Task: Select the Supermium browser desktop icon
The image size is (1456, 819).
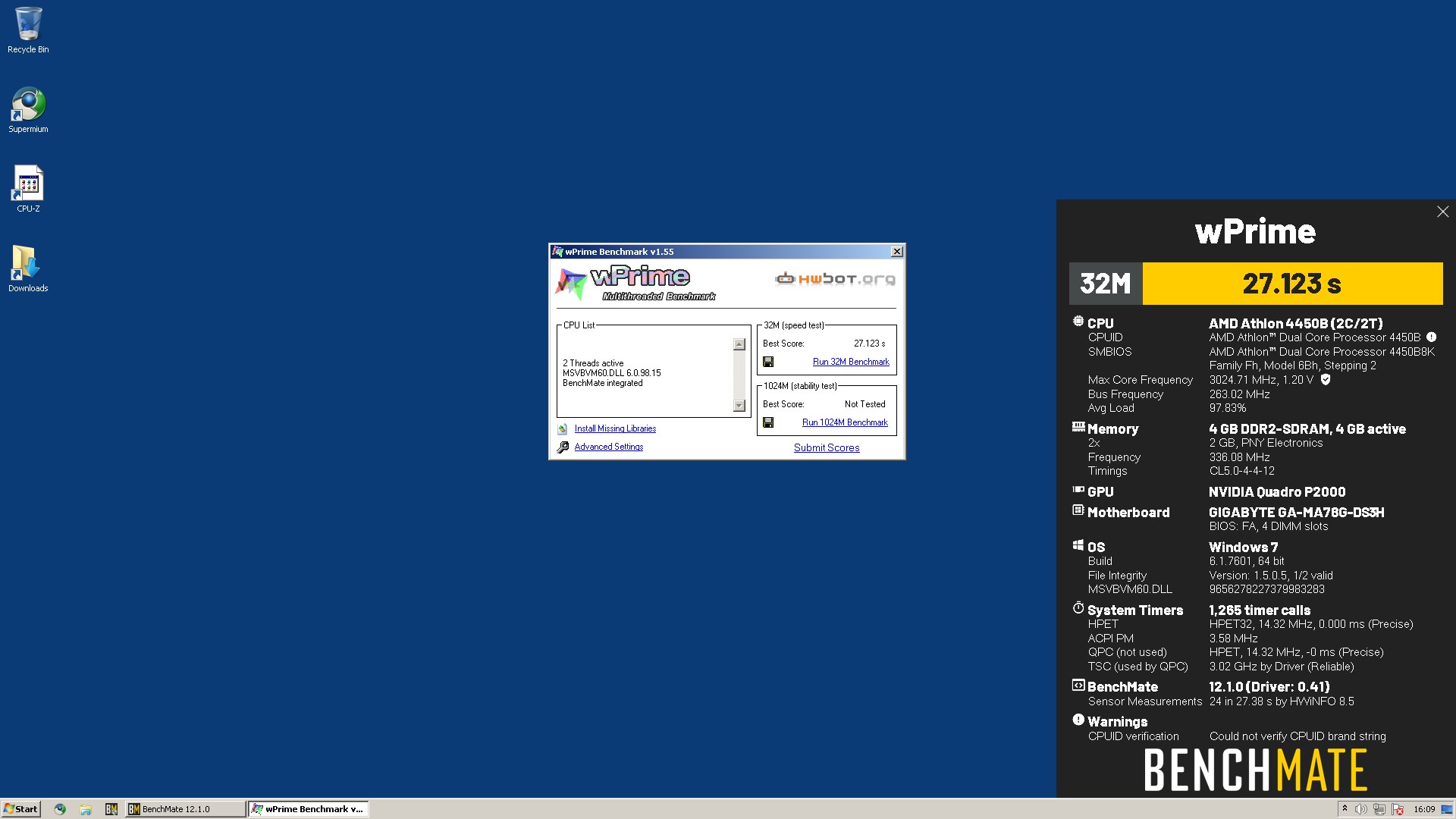Action: pos(28,110)
